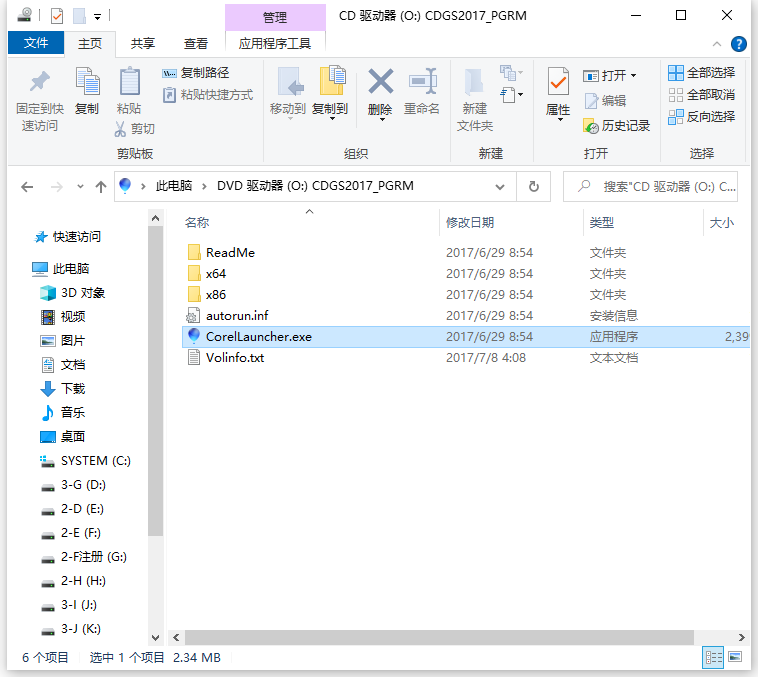Screen dimensions: 758x677
Task: Select This PC (此电脑) in sidebar
Action: tap(60, 268)
